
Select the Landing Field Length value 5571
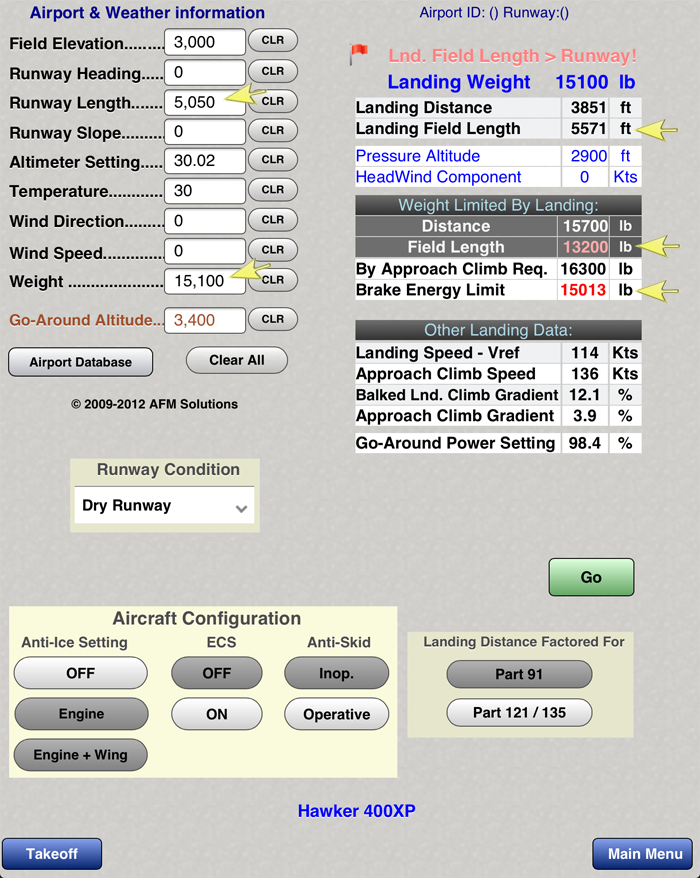pos(589,129)
